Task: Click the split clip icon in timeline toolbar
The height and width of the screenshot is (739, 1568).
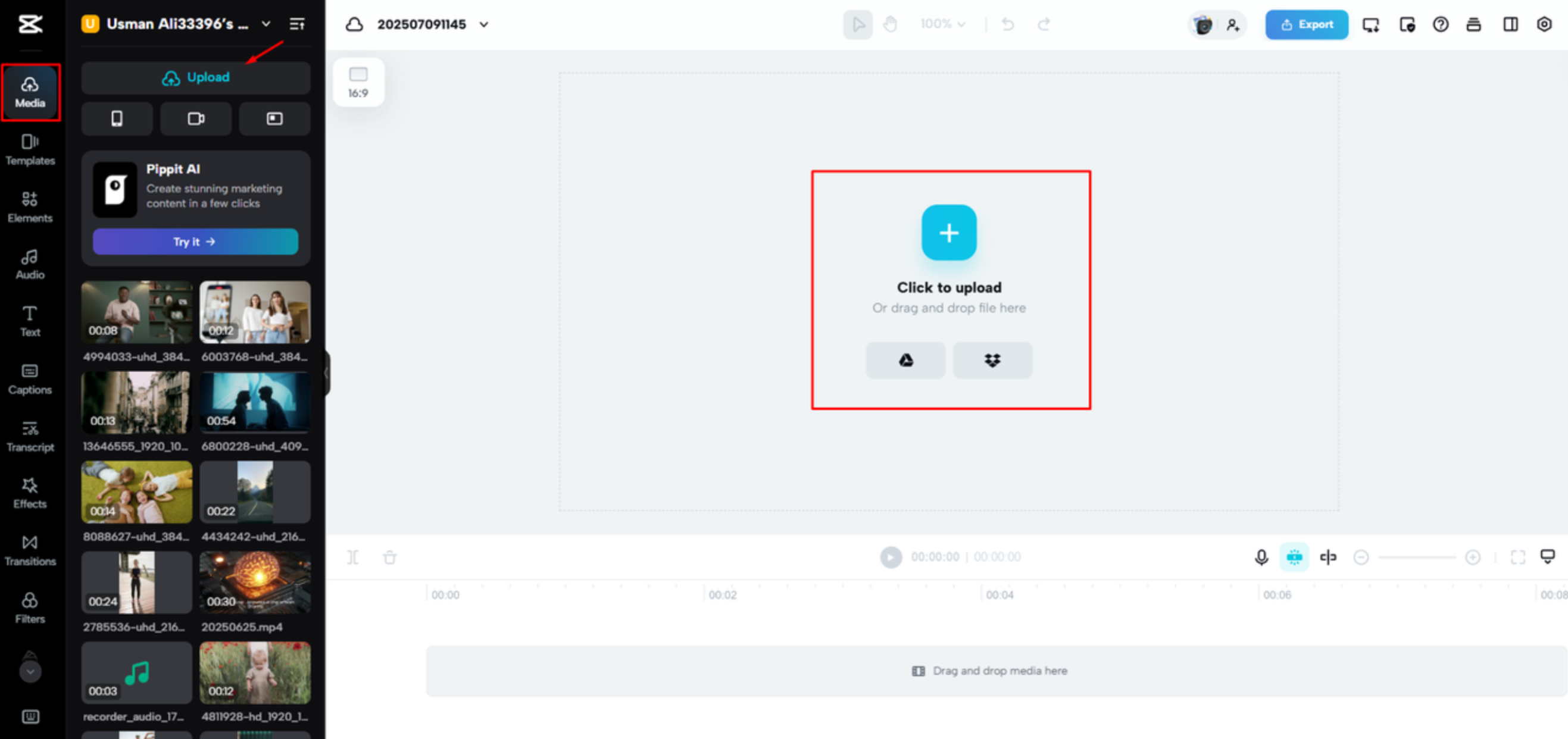Action: 352,556
